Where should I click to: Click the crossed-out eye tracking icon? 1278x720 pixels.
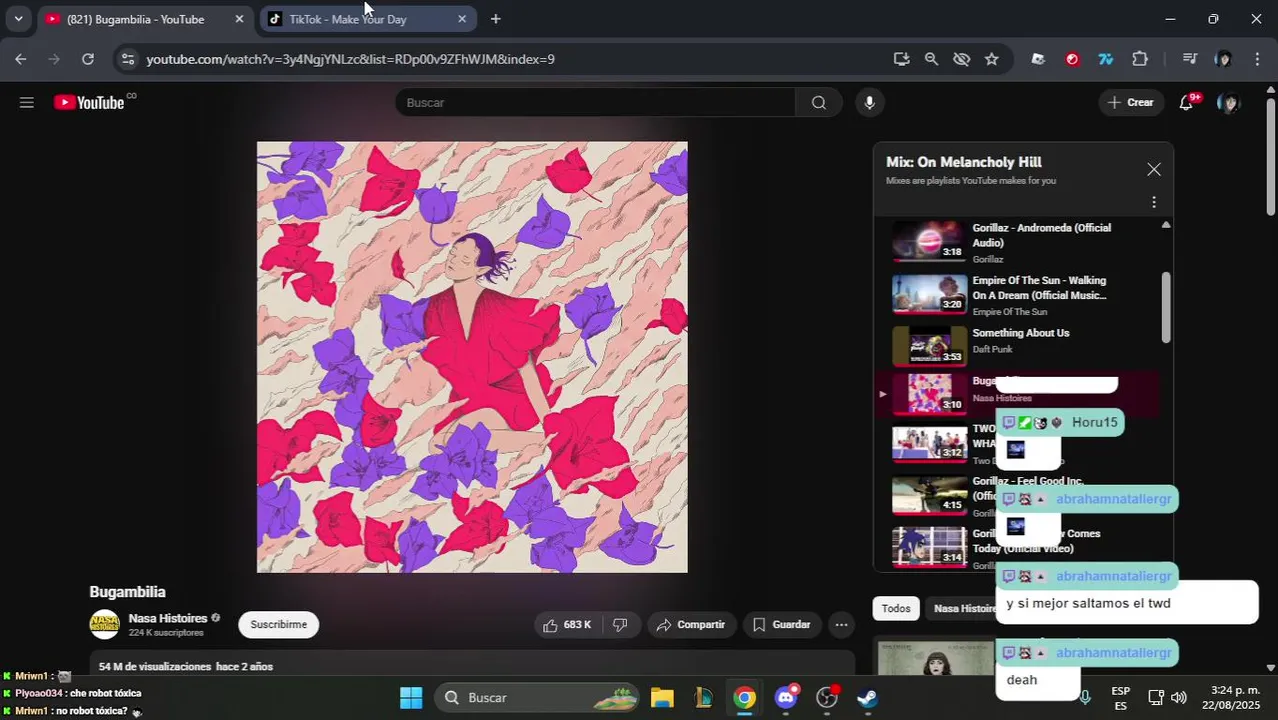[961, 59]
